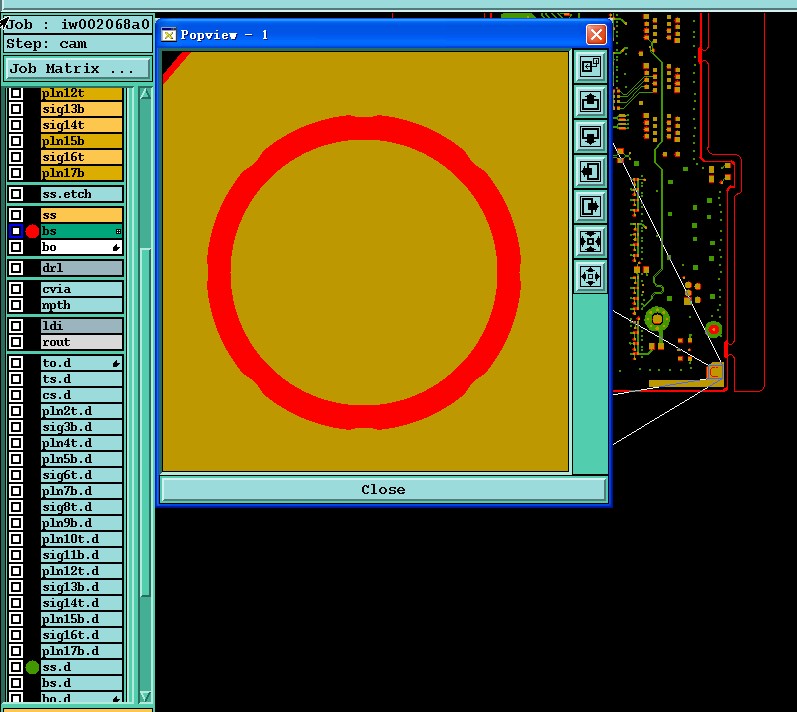
Task: Select the ts.d layer name
Action: point(81,379)
